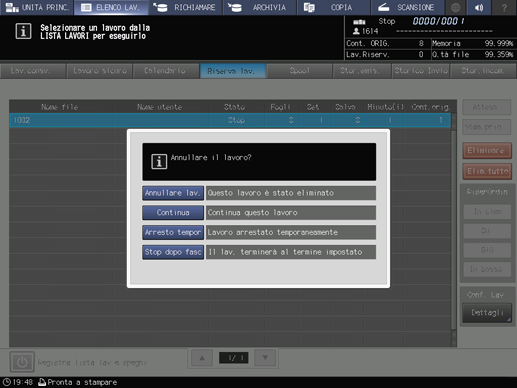The height and width of the screenshot is (388, 517).
Task: Click text 'Questo lavoro è stato eliminato'
Action: click(x=271, y=193)
